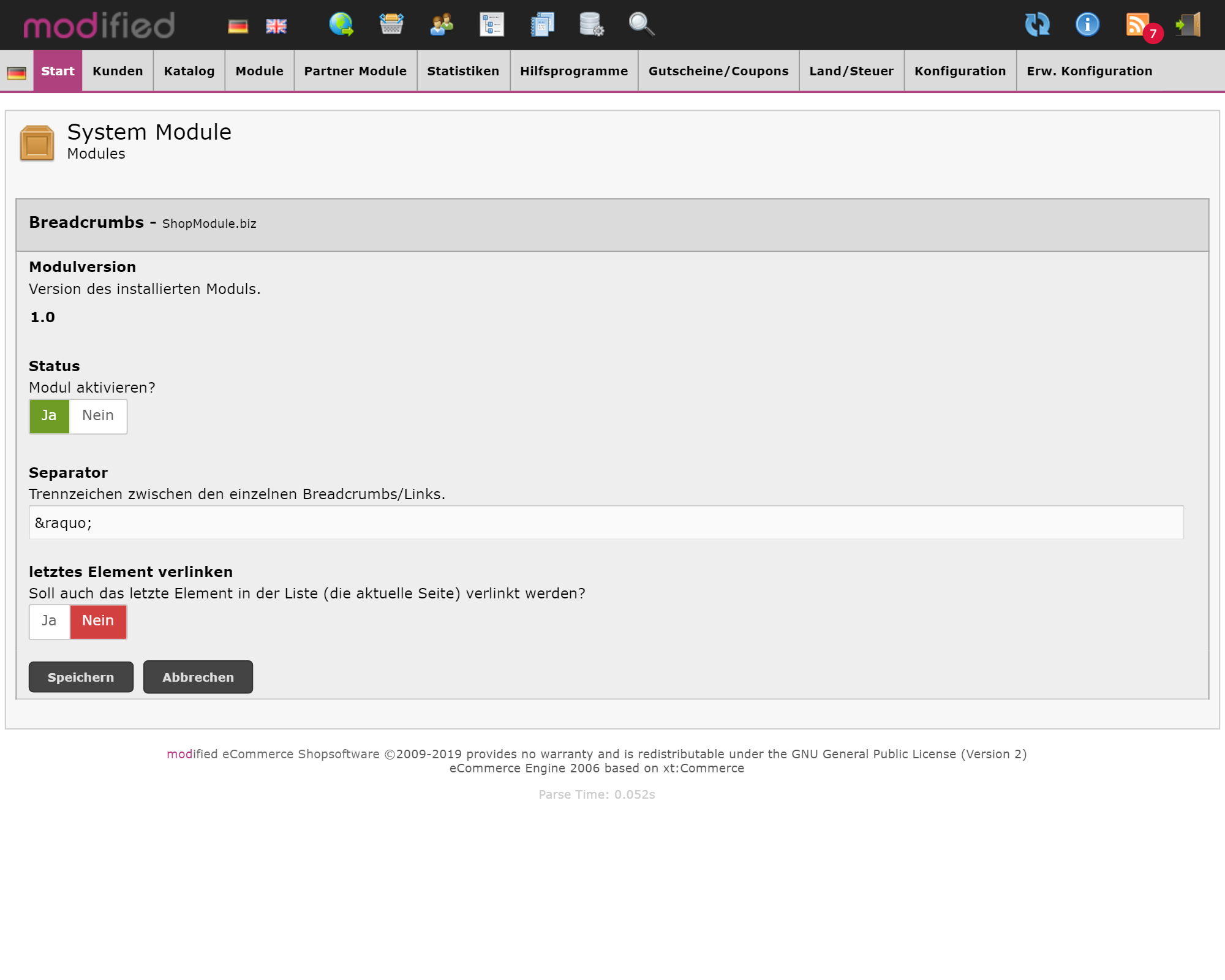Open the RSS feed notifications icon
The width and height of the screenshot is (1225, 980).
pyautogui.click(x=1138, y=24)
